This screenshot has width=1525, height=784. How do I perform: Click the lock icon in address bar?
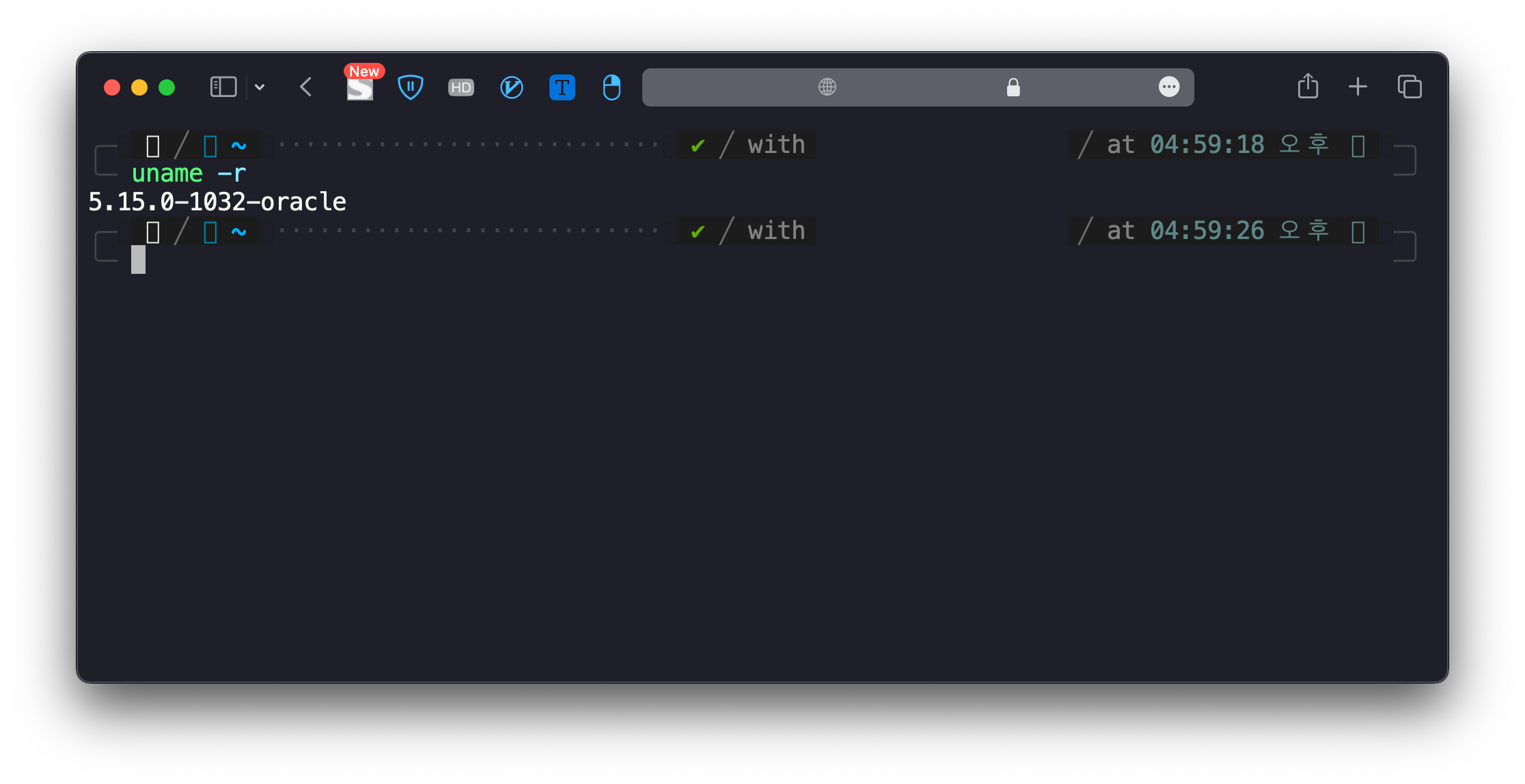click(x=1013, y=87)
